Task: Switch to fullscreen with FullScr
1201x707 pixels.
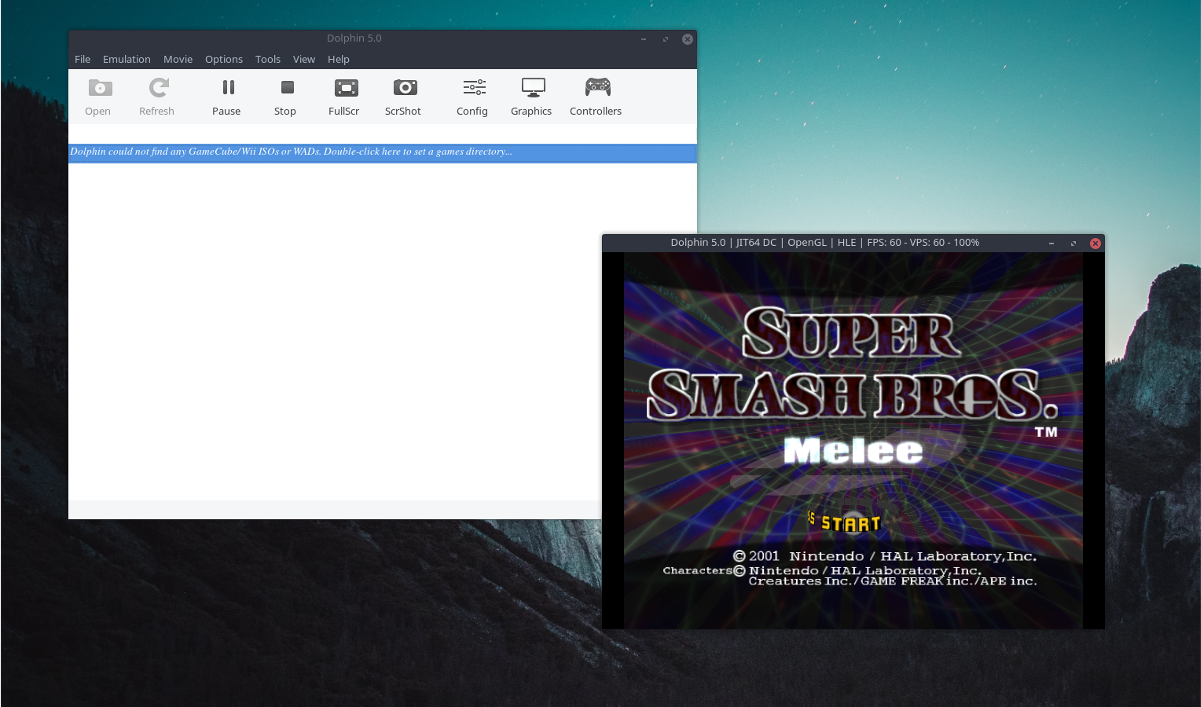Action: (x=345, y=97)
